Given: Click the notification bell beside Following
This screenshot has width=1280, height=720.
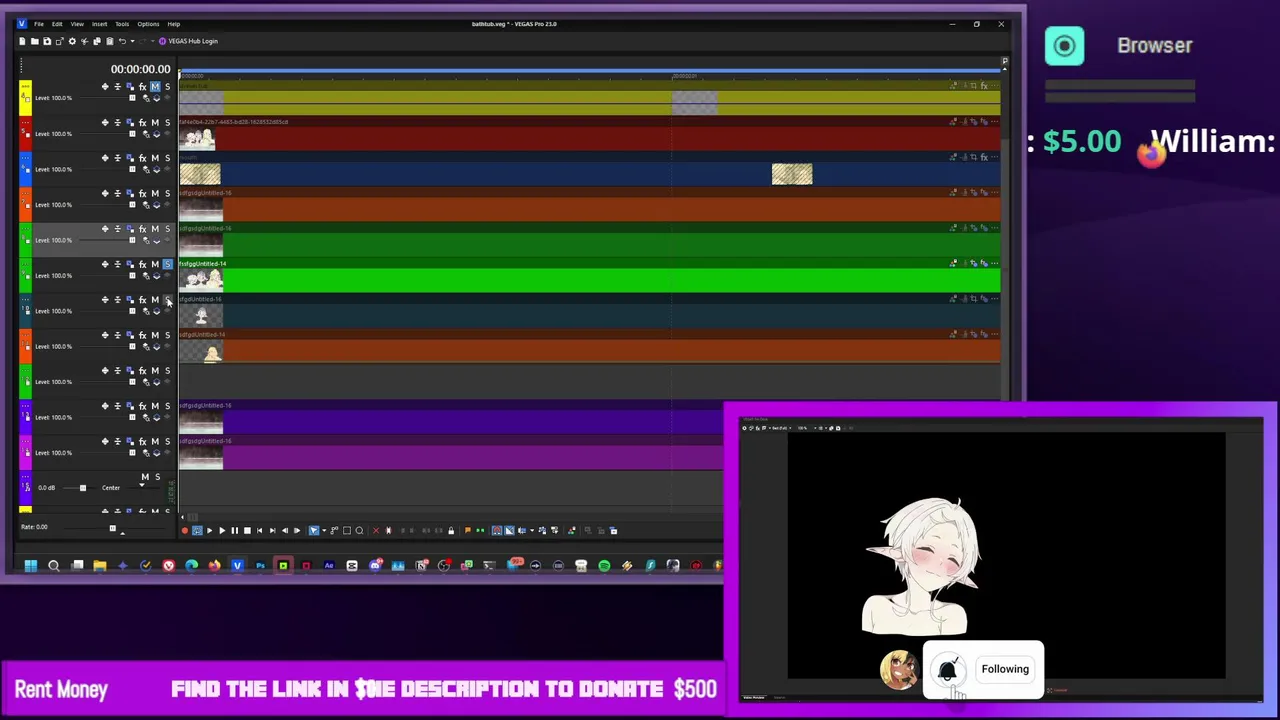Looking at the screenshot, I should coord(948,670).
